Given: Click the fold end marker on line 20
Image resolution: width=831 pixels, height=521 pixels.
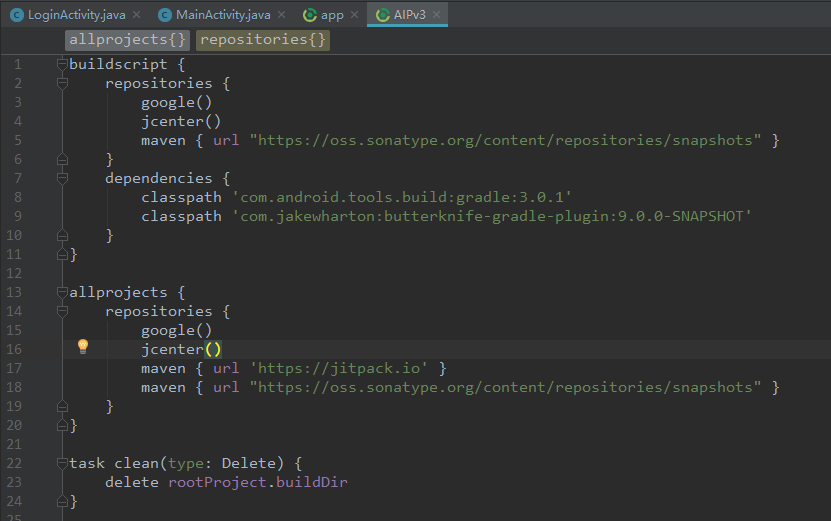Looking at the screenshot, I should pos(62,425).
